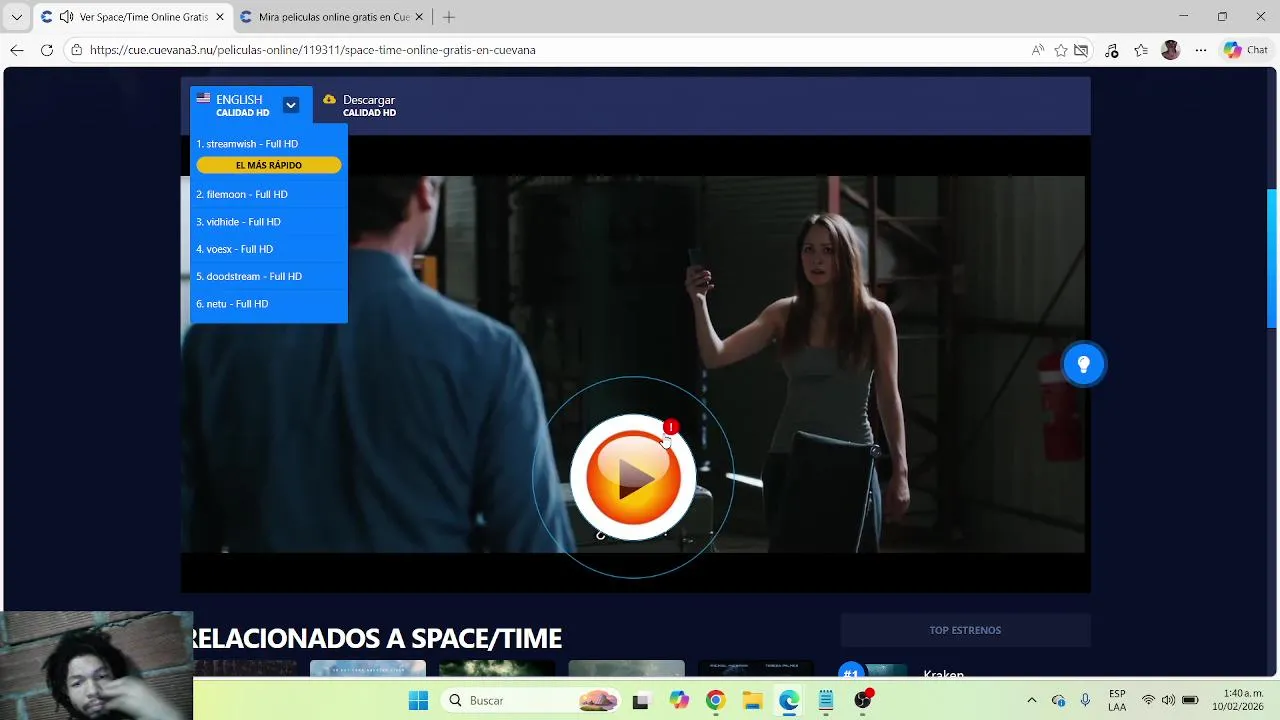Show hidden system tray icons

coord(1032,700)
